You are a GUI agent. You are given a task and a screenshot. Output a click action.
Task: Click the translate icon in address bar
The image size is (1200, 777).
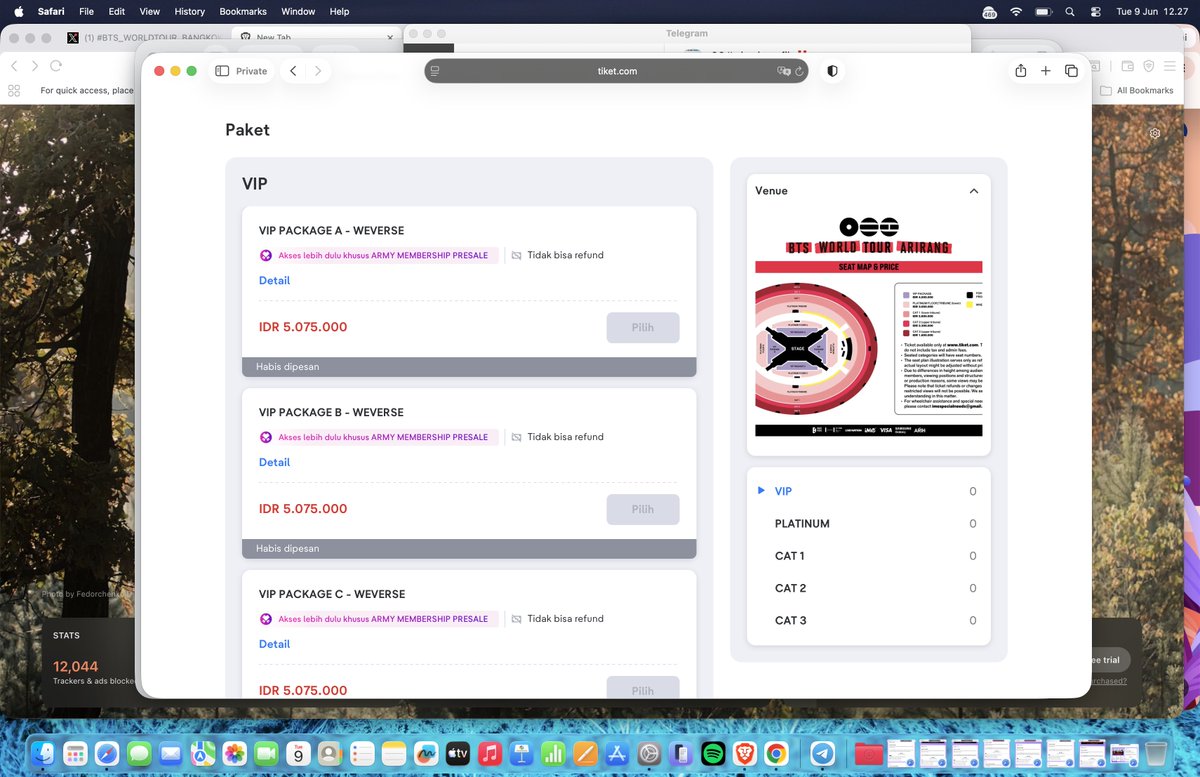tap(784, 72)
